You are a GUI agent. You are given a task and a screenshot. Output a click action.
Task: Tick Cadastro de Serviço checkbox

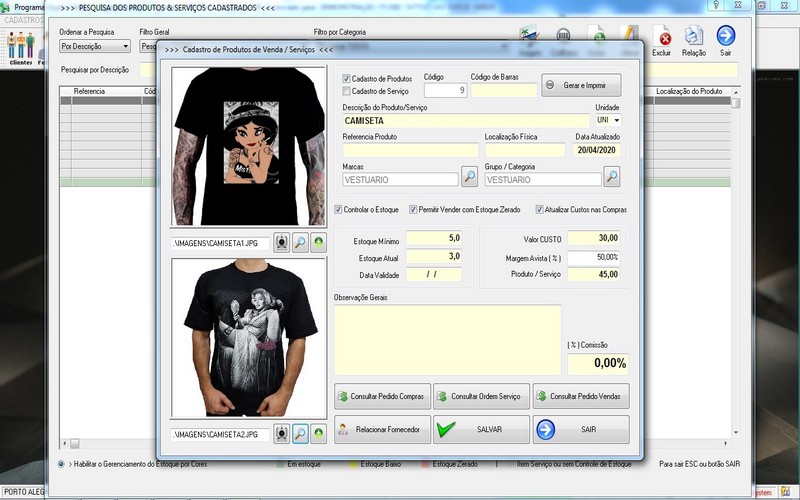tap(346, 91)
